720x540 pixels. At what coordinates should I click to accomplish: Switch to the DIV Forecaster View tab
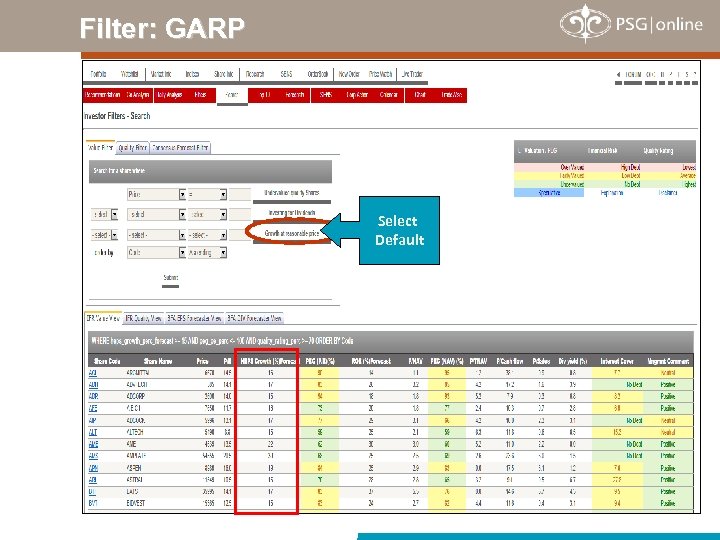click(254, 318)
